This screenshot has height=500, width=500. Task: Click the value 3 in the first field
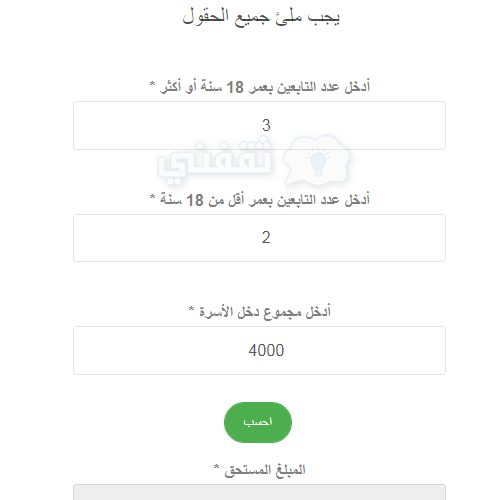pos(266,126)
